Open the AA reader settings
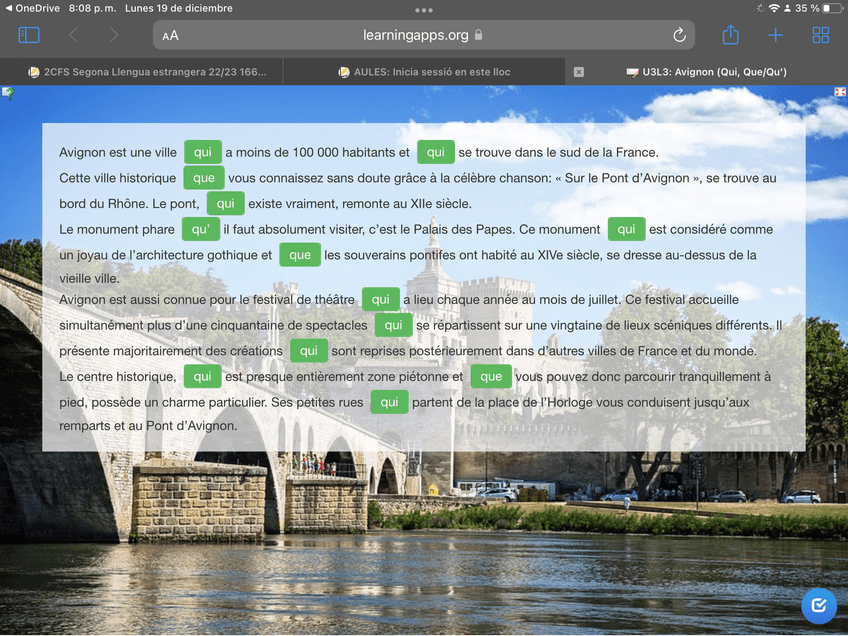Viewport: 848px width, 636px height. coord(170,36)
